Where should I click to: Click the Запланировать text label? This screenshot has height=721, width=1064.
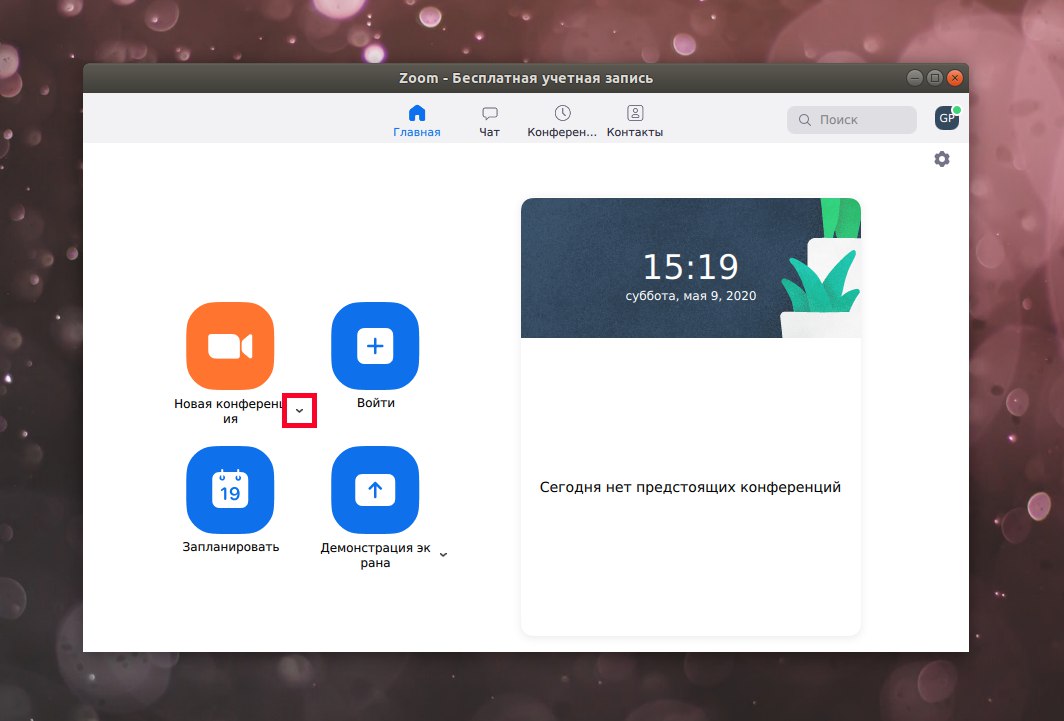tap(231, 547)
